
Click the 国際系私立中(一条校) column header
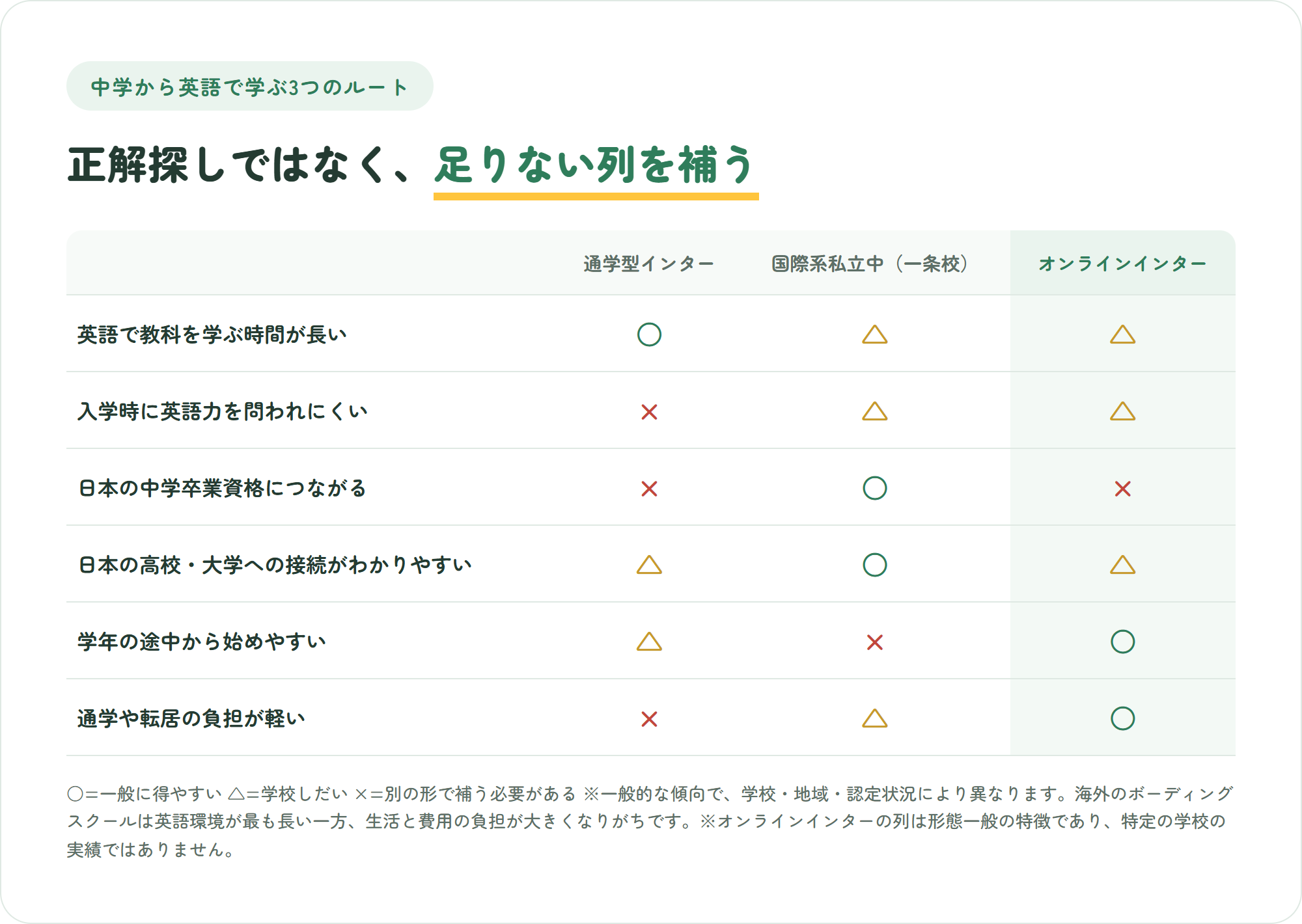pos(870,264)
